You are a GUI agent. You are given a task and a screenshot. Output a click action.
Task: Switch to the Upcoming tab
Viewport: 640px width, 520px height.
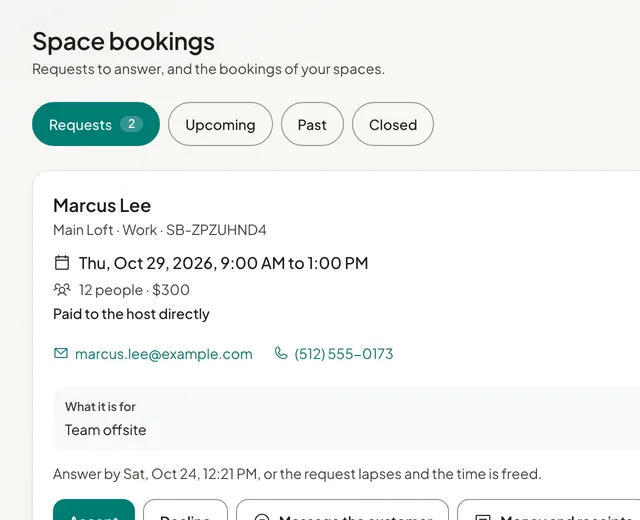[220, 124]
